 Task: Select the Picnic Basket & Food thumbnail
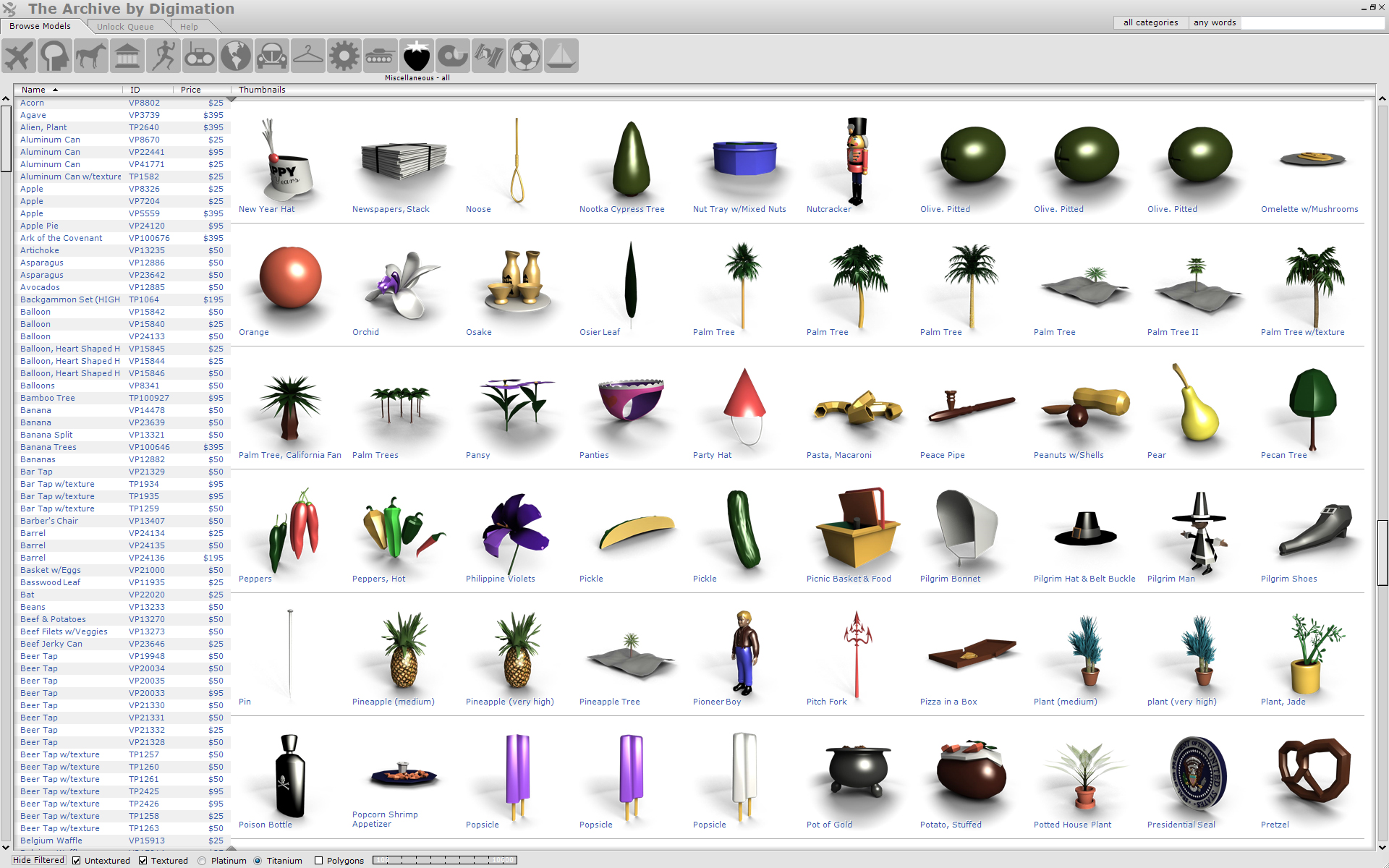[859, 528]
